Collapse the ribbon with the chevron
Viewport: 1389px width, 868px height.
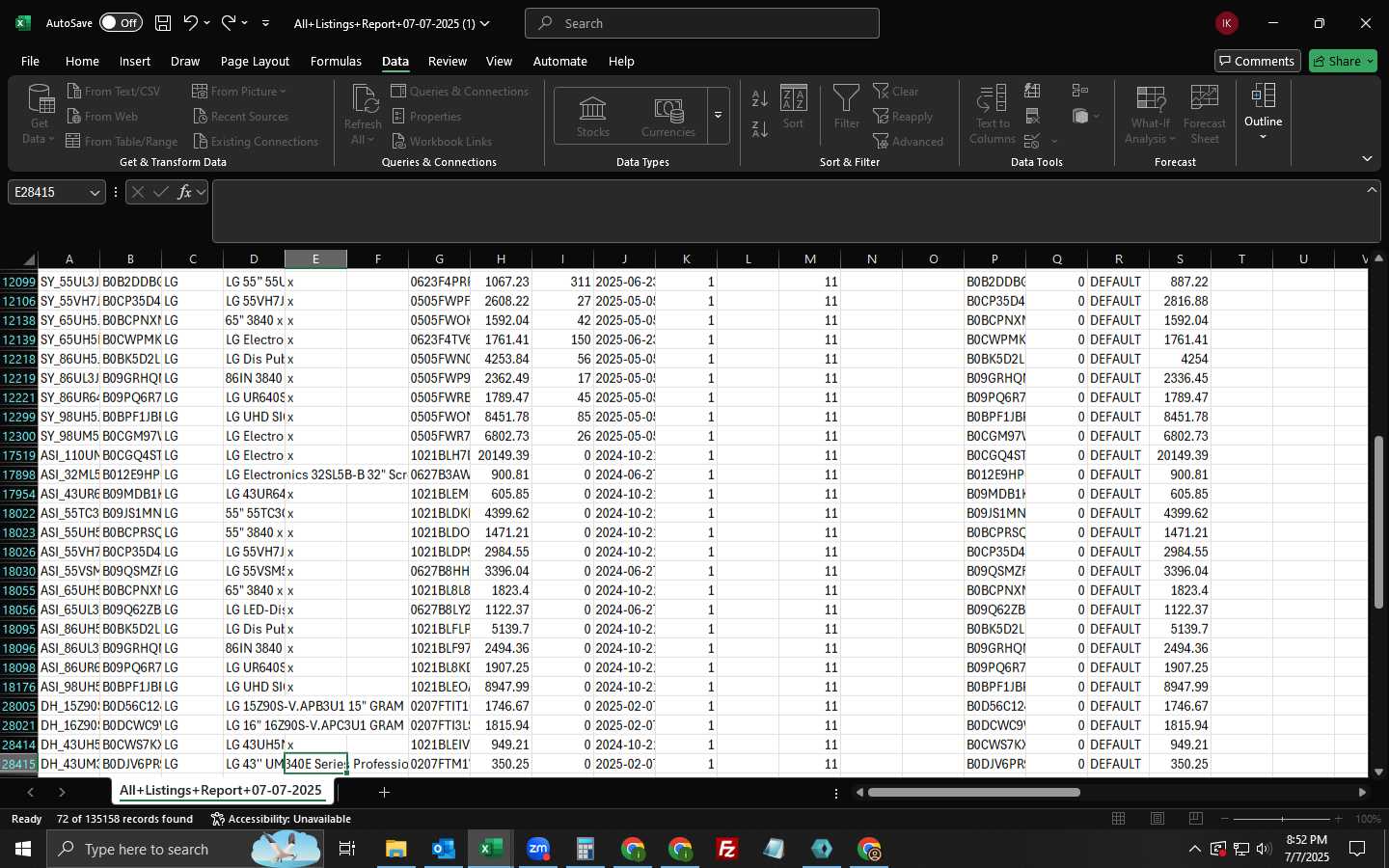[x=1367, y=158]
